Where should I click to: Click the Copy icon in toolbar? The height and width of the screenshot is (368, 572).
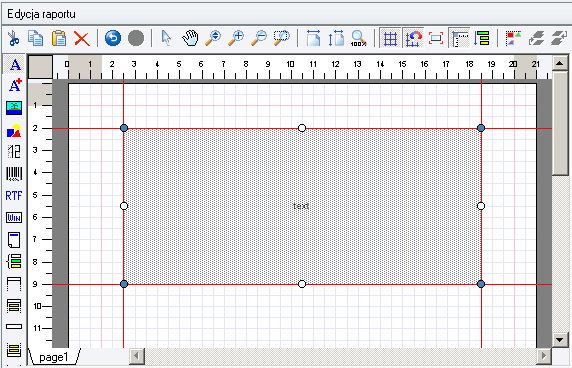coord(36,38)
